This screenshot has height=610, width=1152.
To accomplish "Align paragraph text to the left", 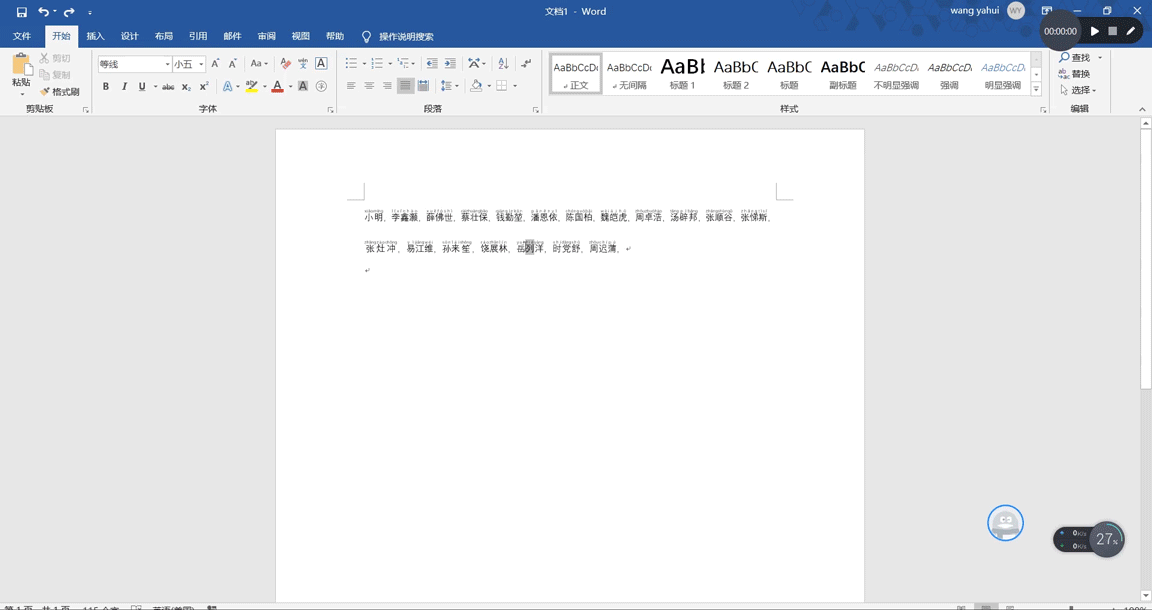I will pos(351,86).
